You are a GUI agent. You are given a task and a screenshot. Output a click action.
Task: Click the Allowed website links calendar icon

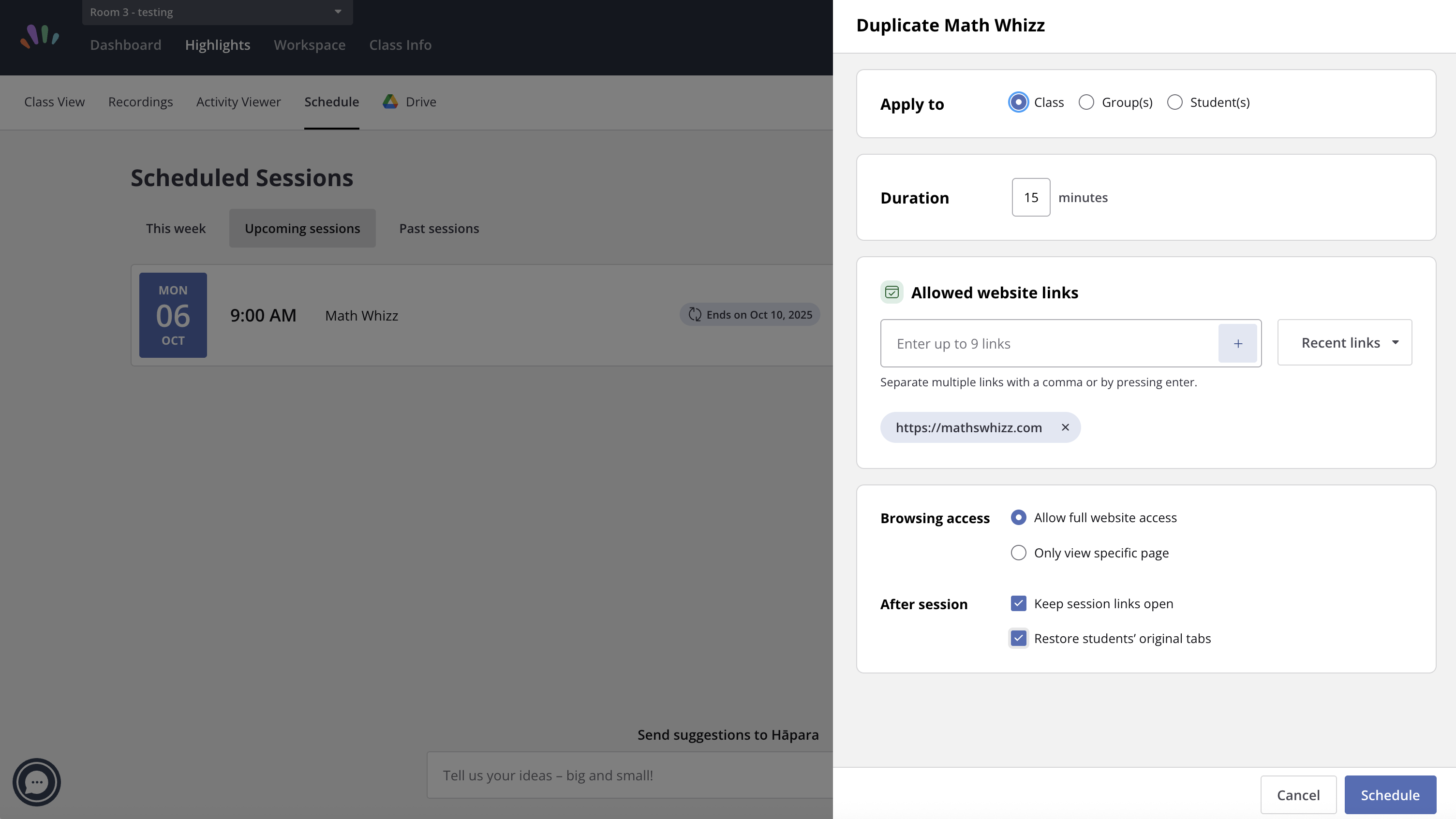tap(892, 292)
